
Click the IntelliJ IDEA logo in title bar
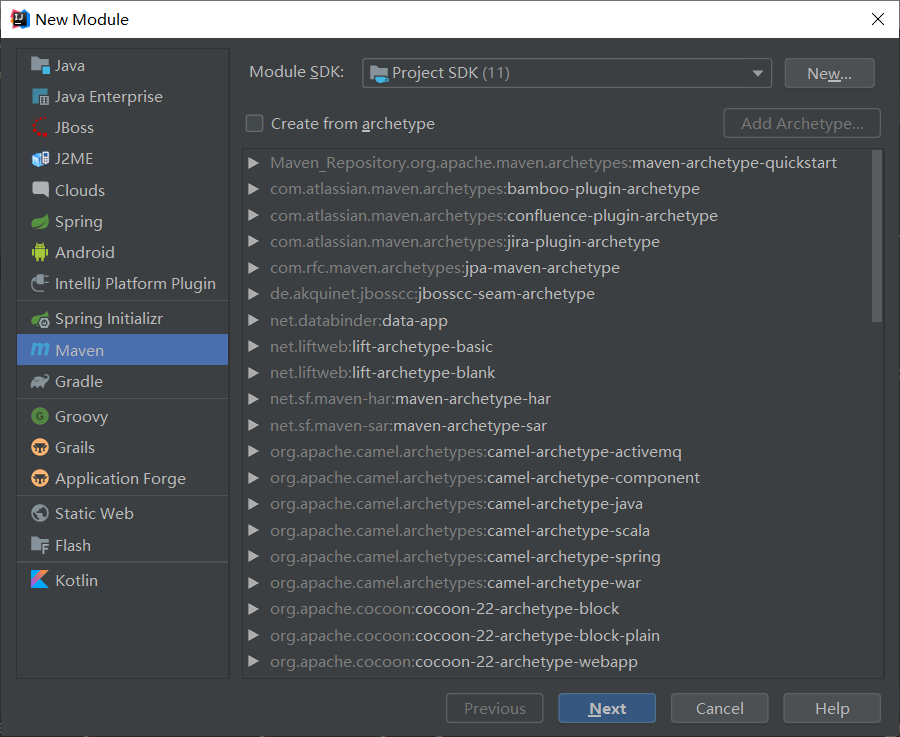[20, 19]
